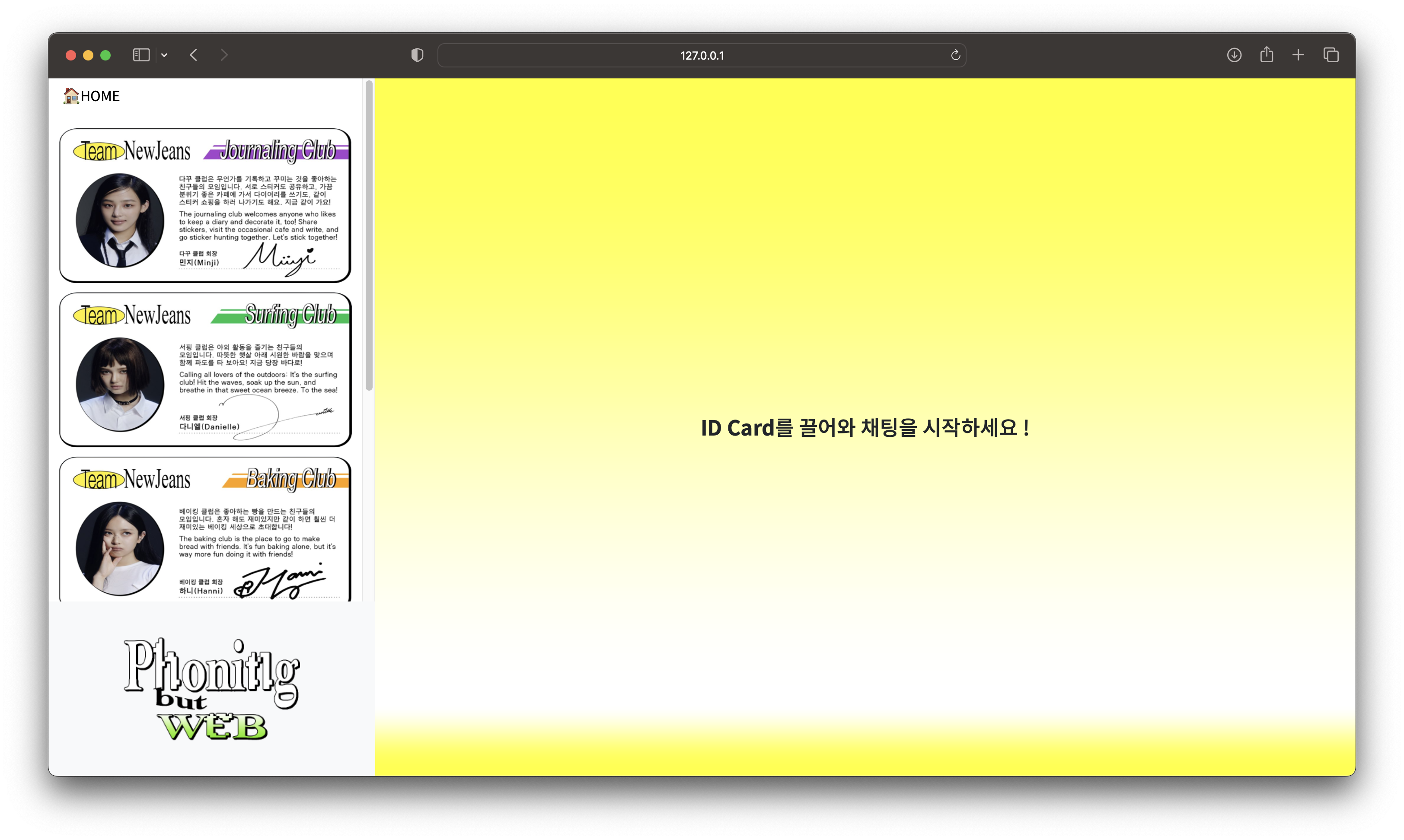The image size is (1404, 840).
Task: Go forward with the forward arrow
Action: pyautogui.click(x=224, y=55)
